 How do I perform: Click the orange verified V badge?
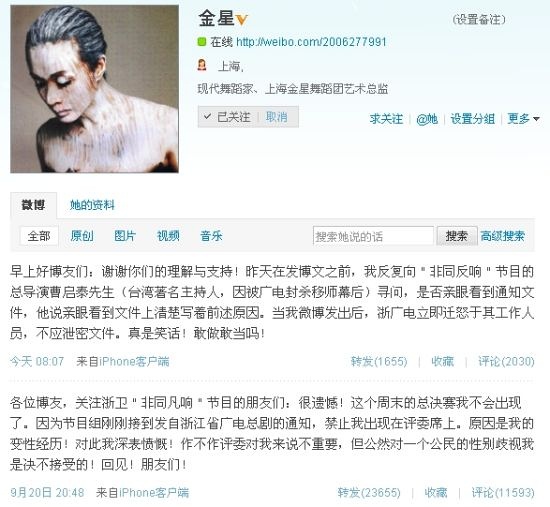click(x=242, y=20)
